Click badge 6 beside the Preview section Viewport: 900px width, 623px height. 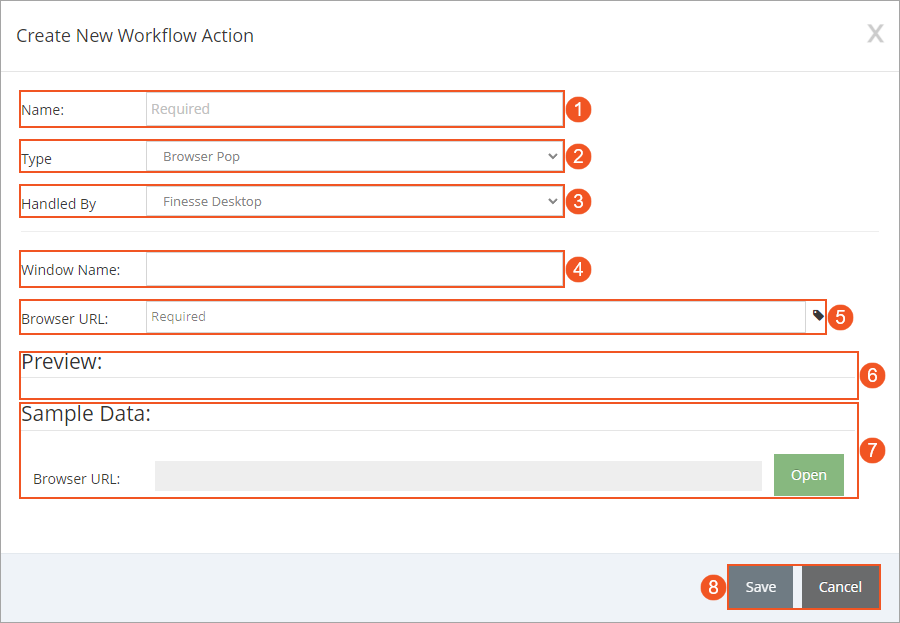point(872,375)
